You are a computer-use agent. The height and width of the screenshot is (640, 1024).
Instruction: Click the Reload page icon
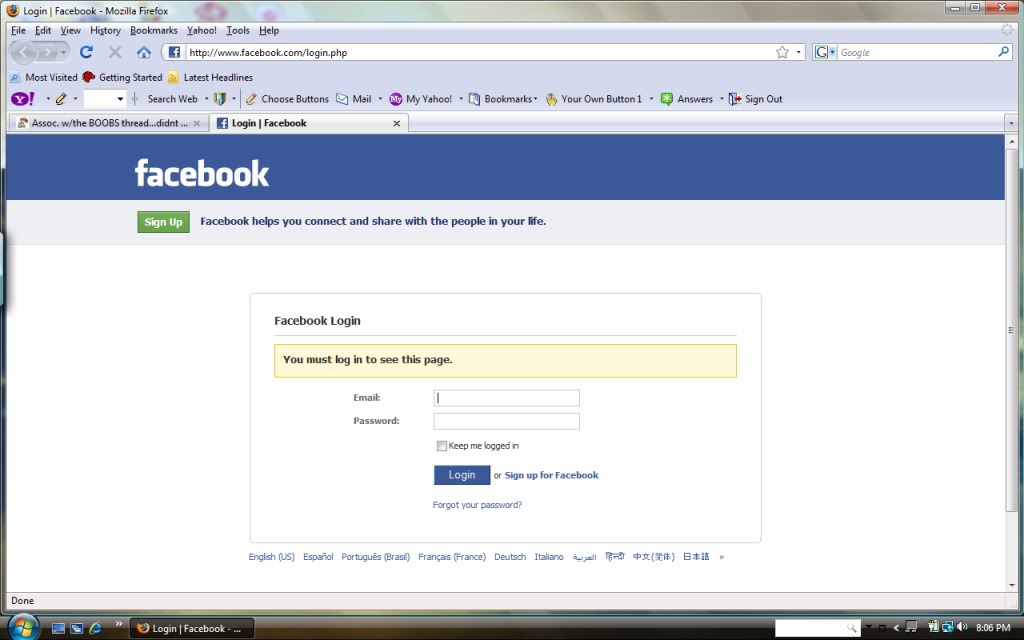coord(86,52)
